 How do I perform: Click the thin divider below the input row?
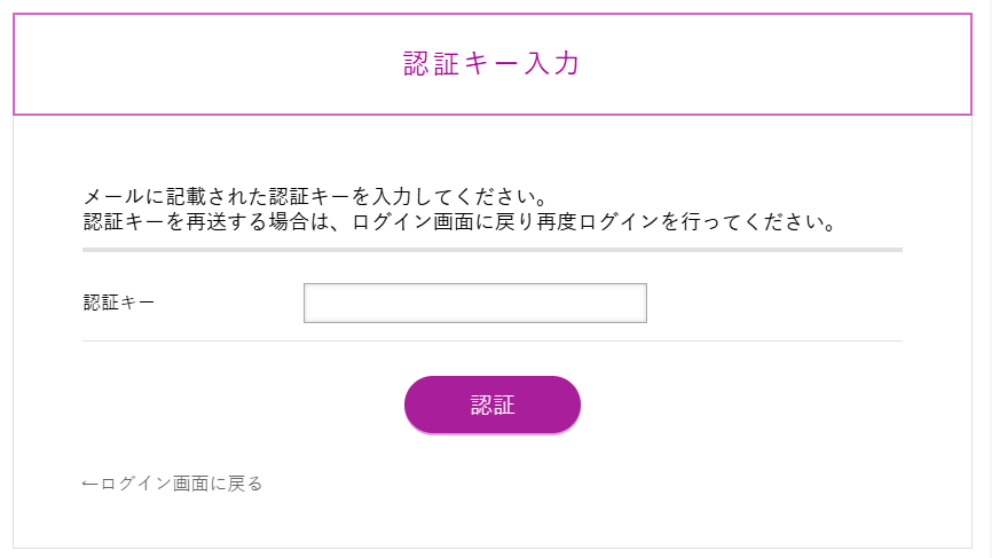coord(492,341)
